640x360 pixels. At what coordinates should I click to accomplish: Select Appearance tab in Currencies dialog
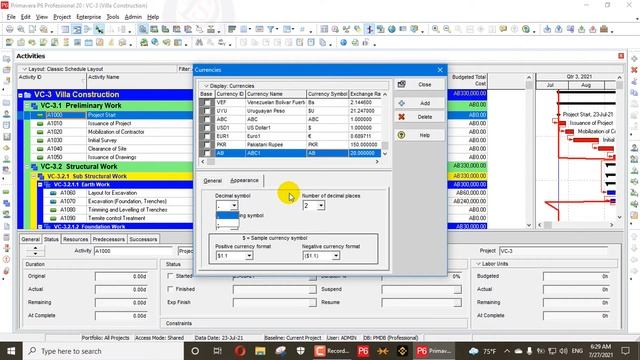click(244, 180)
